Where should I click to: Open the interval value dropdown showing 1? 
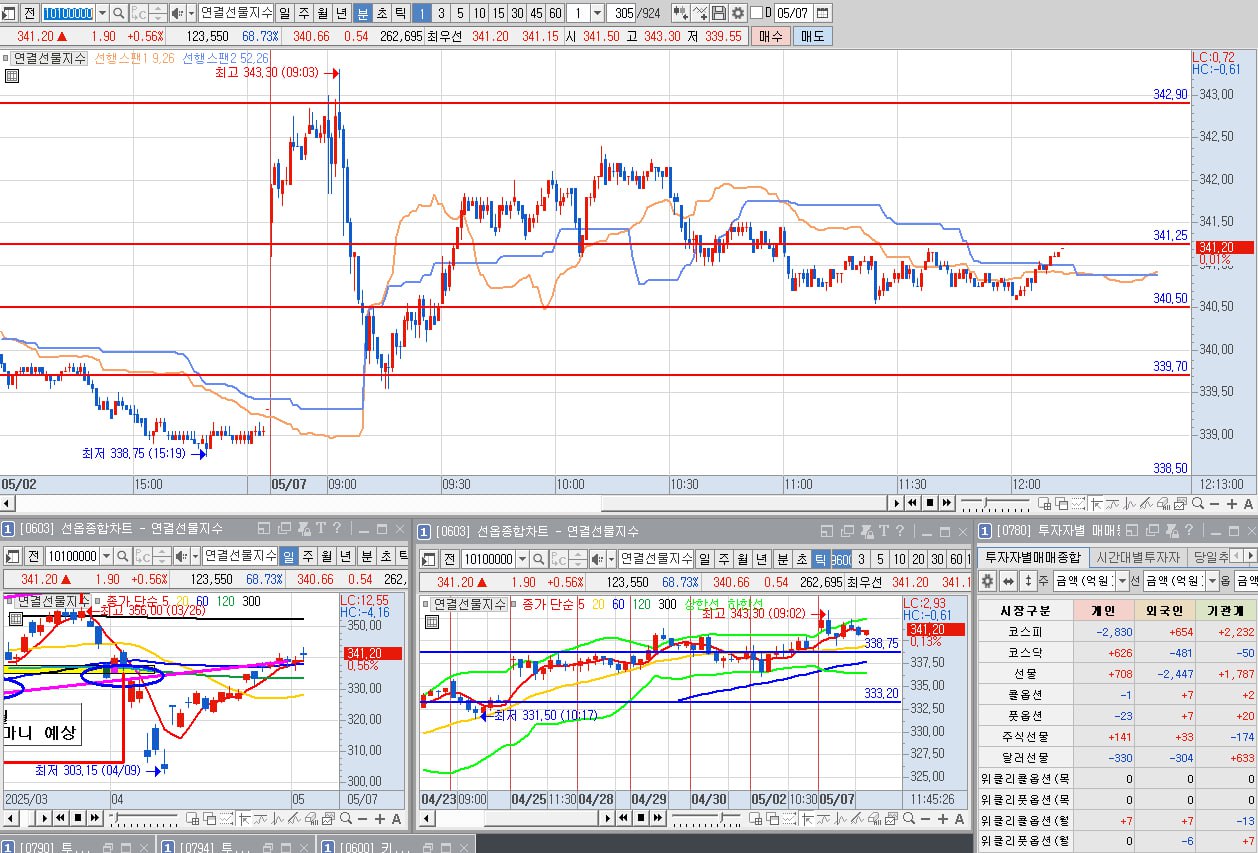tap(597, 13)
